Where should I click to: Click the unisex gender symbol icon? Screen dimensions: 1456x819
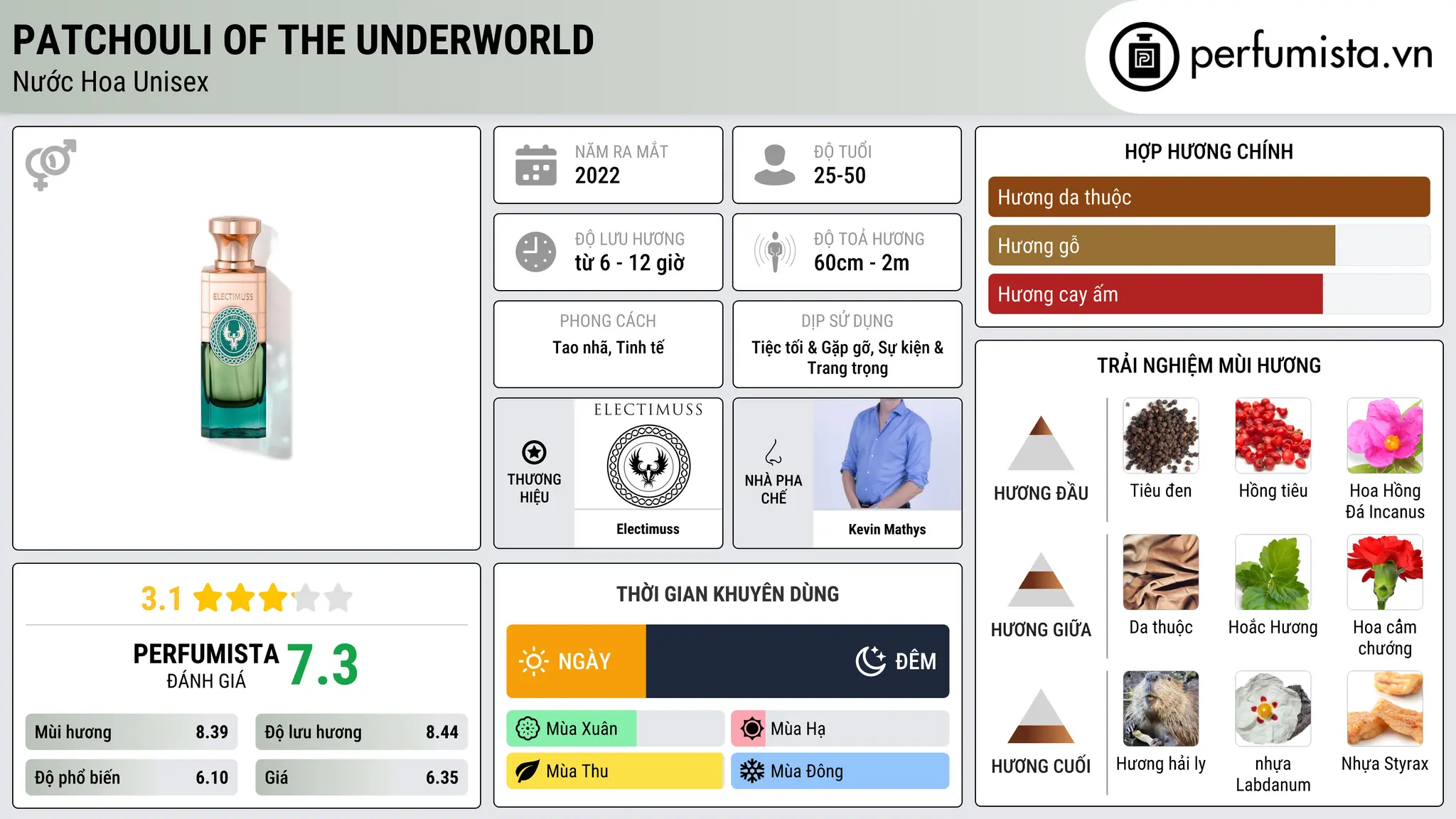50,164
